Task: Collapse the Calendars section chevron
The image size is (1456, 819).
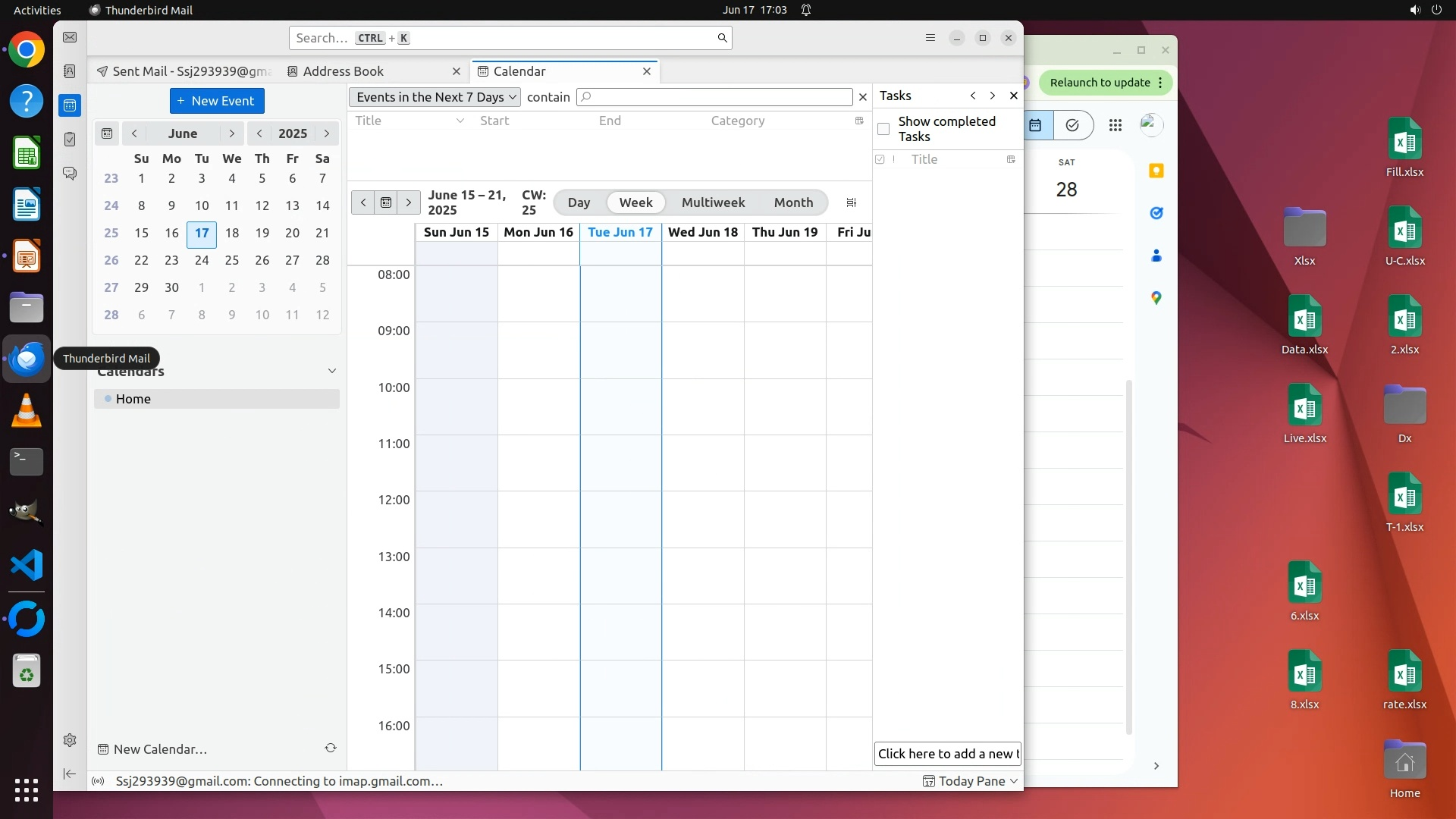Action: pyautogui.click(x=331, y=371)
